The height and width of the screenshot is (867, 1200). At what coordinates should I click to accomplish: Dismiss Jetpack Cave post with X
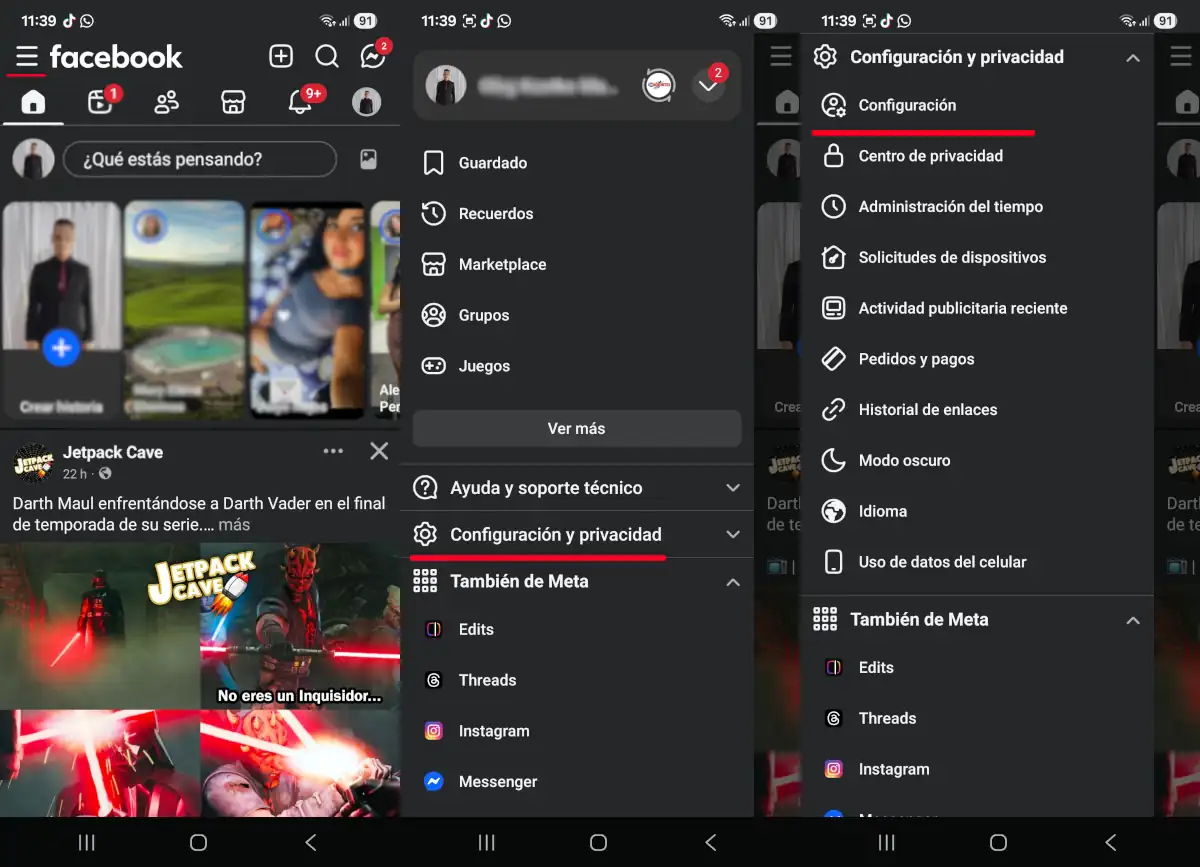click(379, 452)
